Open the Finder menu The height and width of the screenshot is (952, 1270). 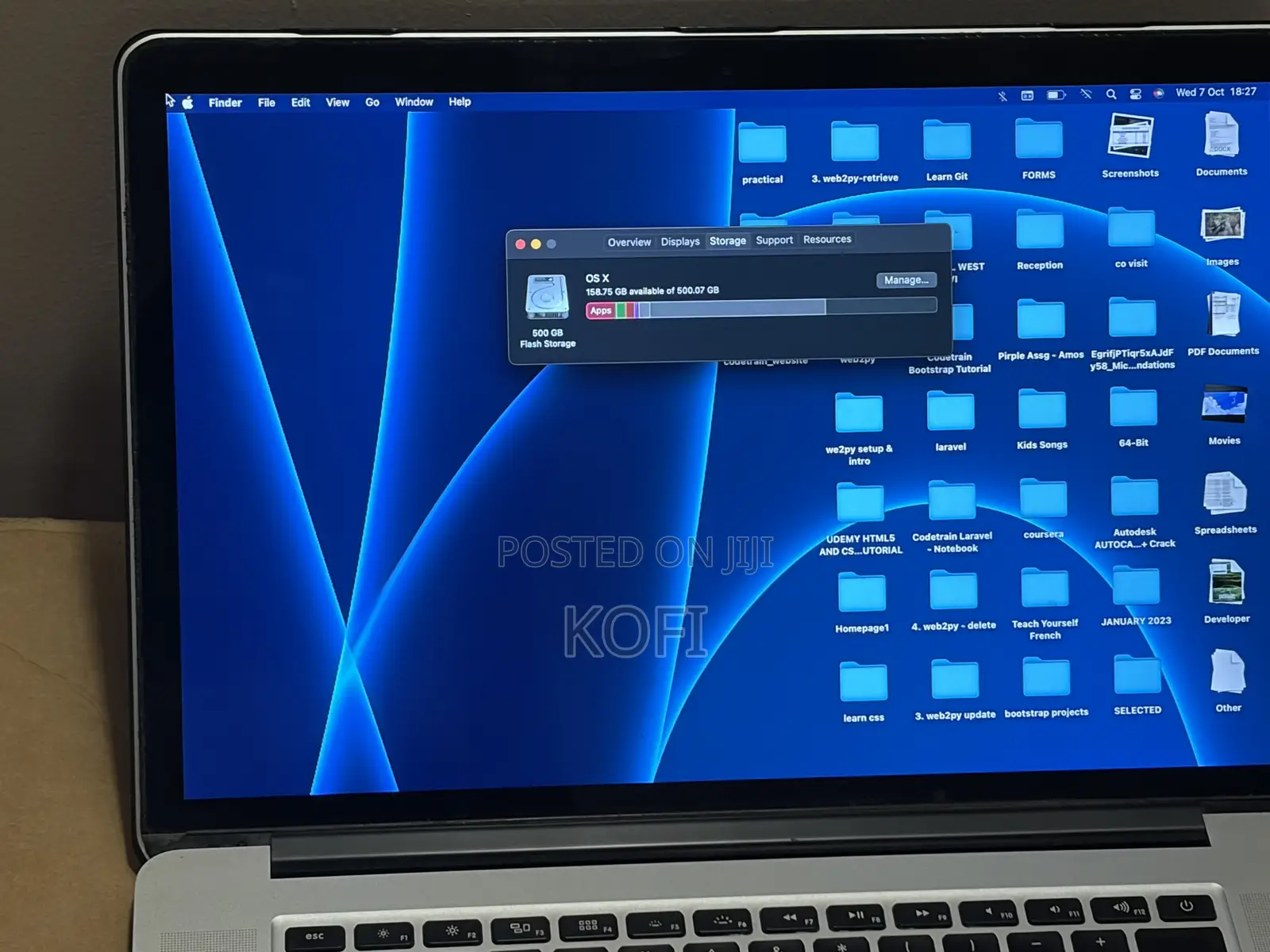(225, 102)
